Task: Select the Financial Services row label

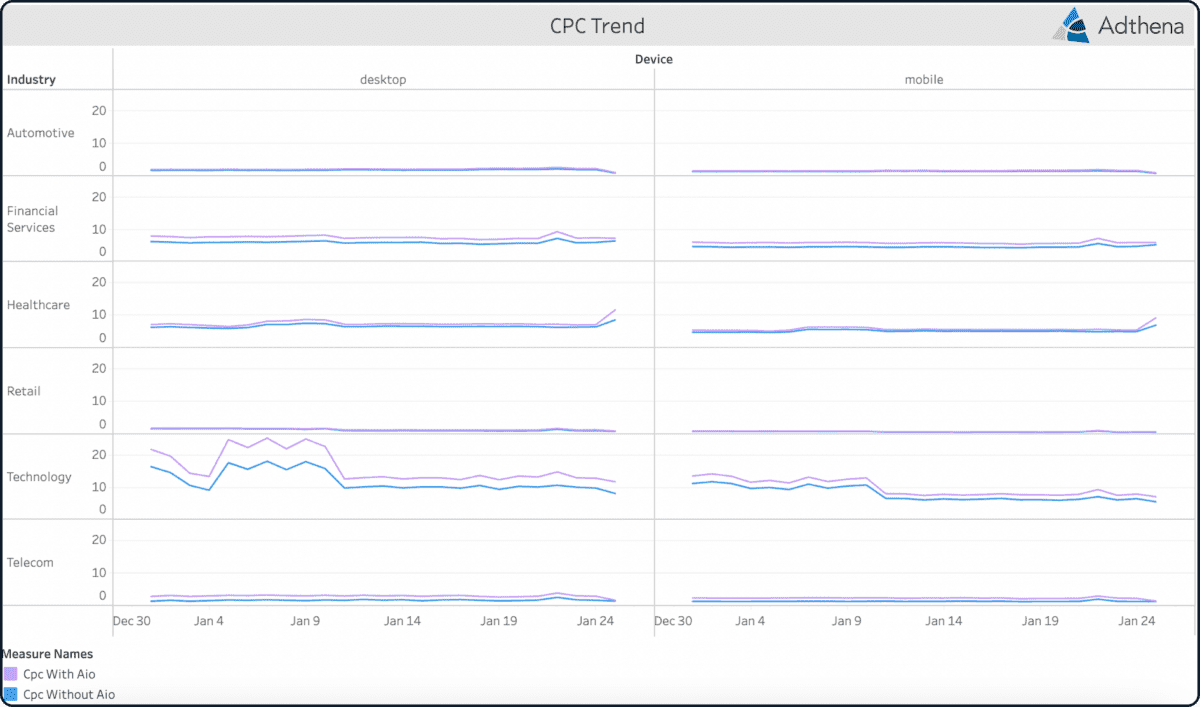Action: [33, 219]
